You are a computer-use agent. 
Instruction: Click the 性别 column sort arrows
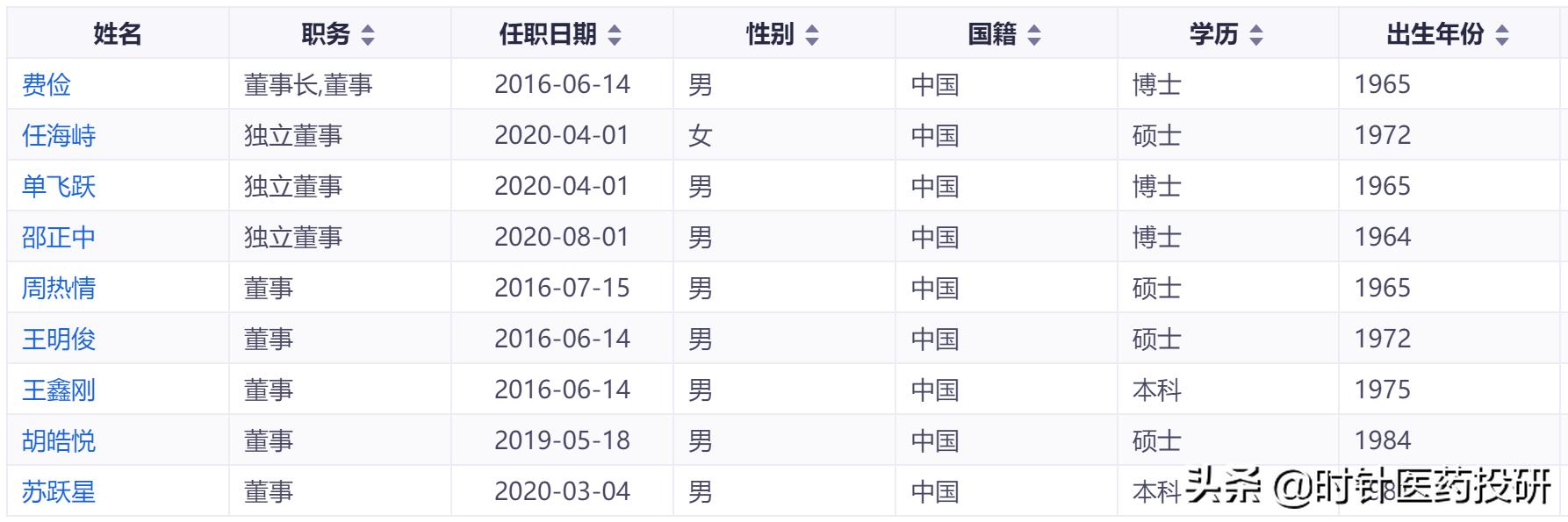click(812, 35)
